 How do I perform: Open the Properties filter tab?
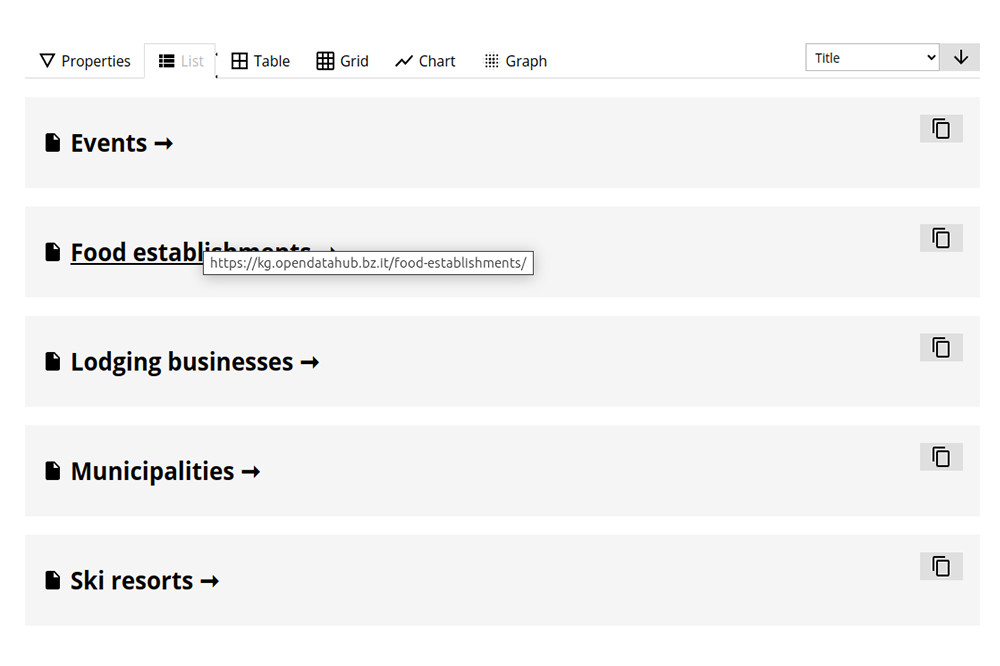[x=85, y=61]
